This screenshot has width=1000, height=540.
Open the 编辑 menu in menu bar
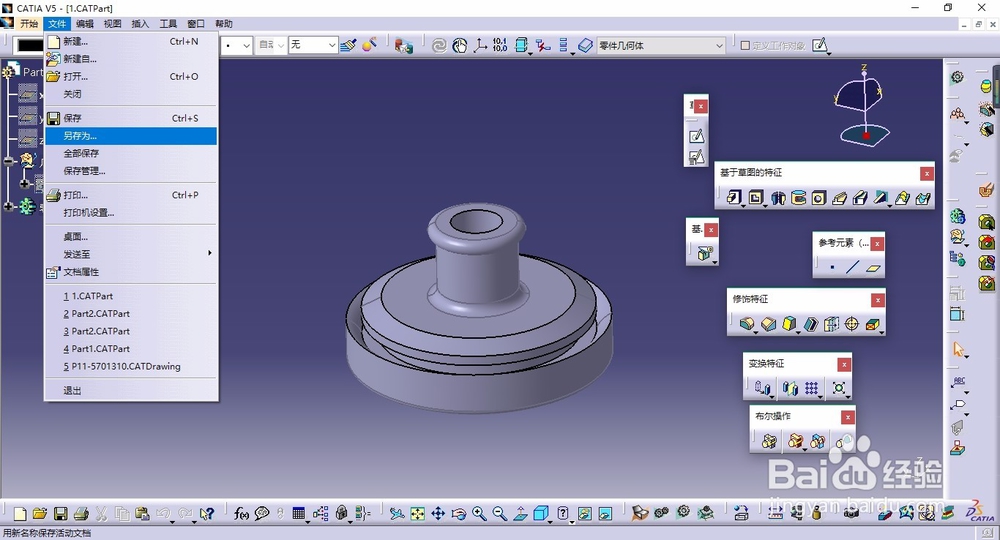click(x=84, y=24)
